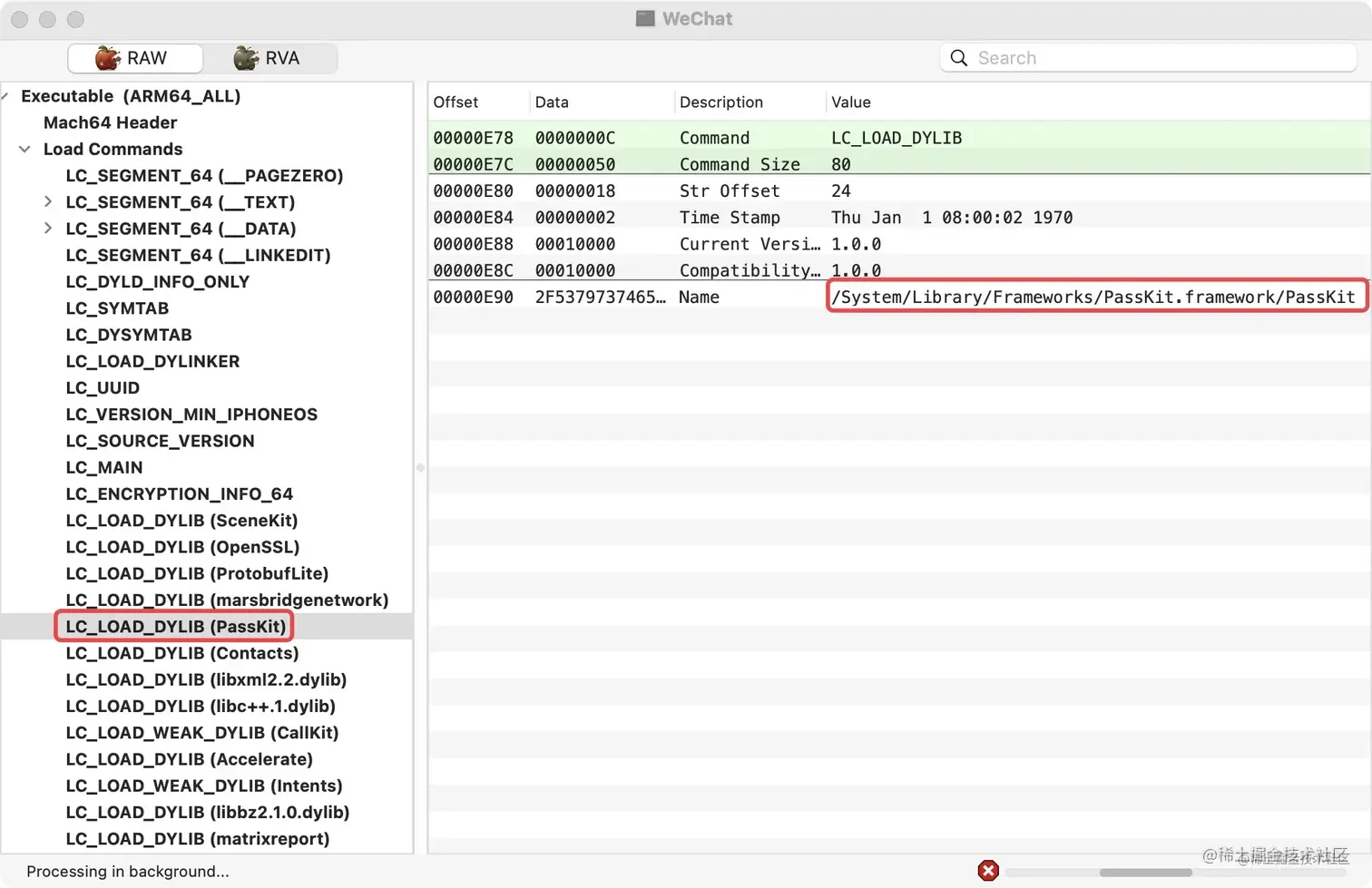1372x888 pixels.
Task: Focus the Search input field
Action: click(1149, 58)
